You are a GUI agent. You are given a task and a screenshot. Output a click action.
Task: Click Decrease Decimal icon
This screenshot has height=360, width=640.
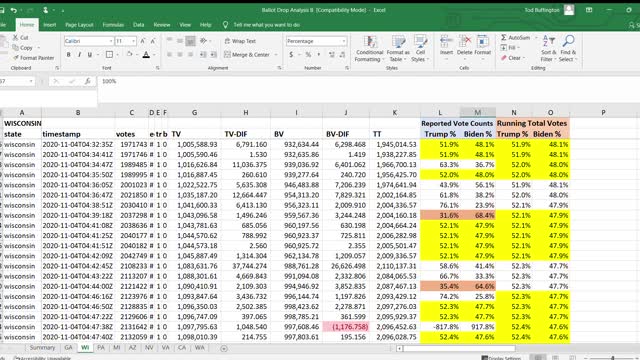[x=342, y=55]
